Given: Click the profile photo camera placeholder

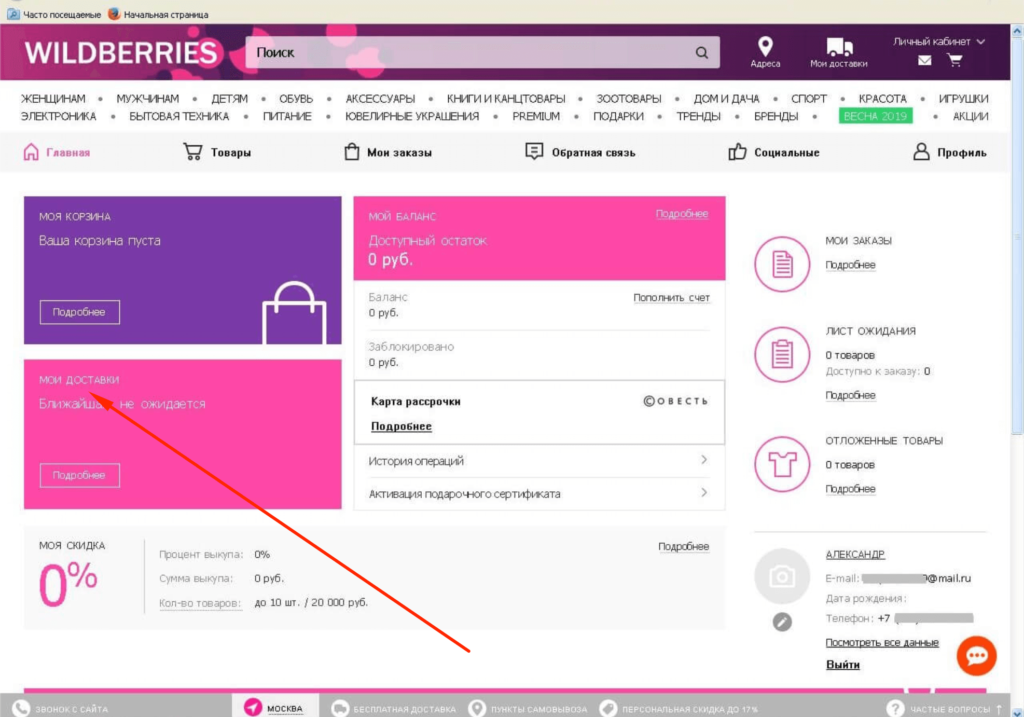Looking at the screenshot, I should click(782, 576).
